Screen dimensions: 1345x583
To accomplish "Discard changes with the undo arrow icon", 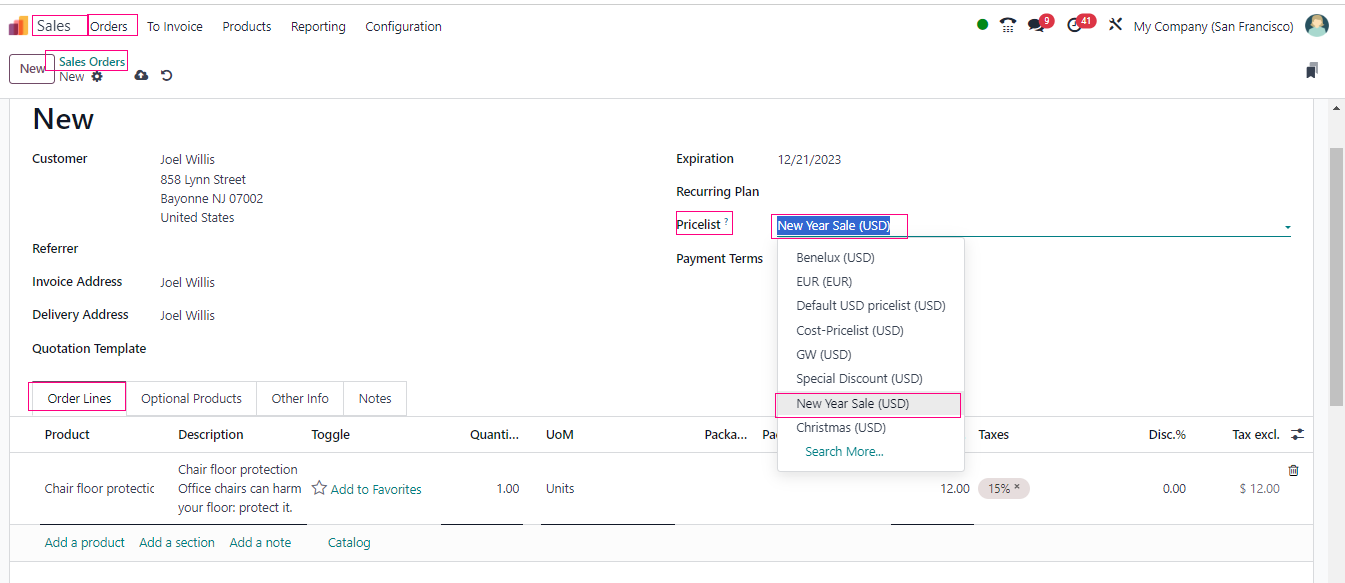I will [x=167, y=76].
